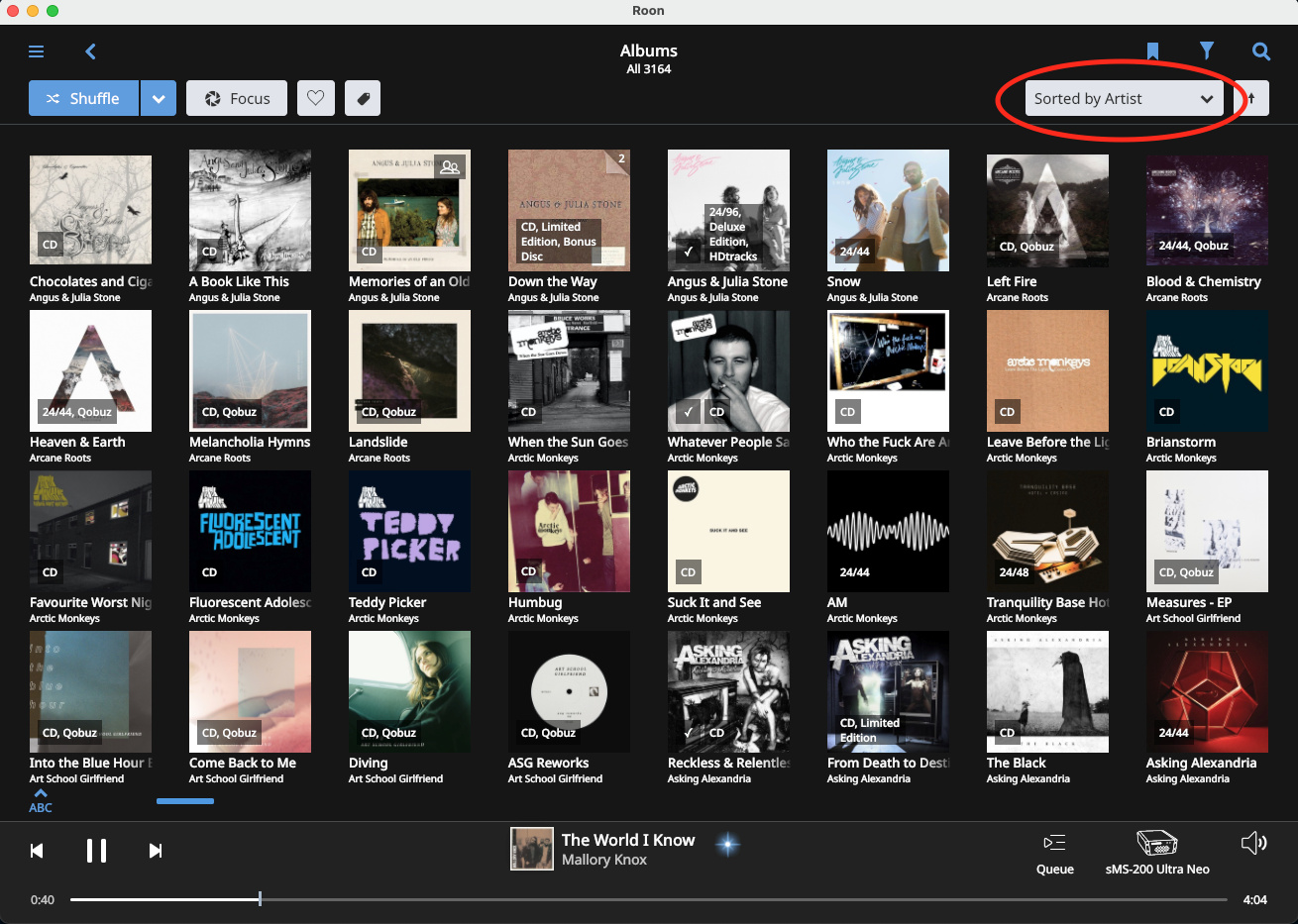The image size is (1298, 924).
Task: Open the Sorted by Artist dropdown
Action: click(1124, 98)
